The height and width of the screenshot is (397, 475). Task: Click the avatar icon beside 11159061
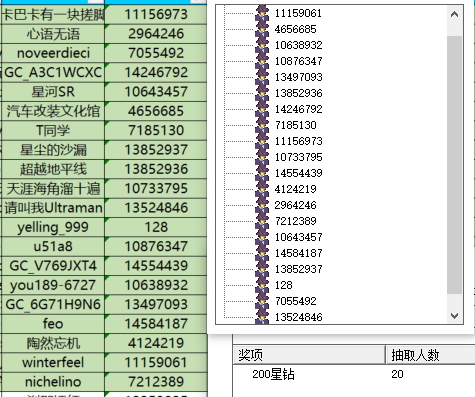click(x=262, y=13)
